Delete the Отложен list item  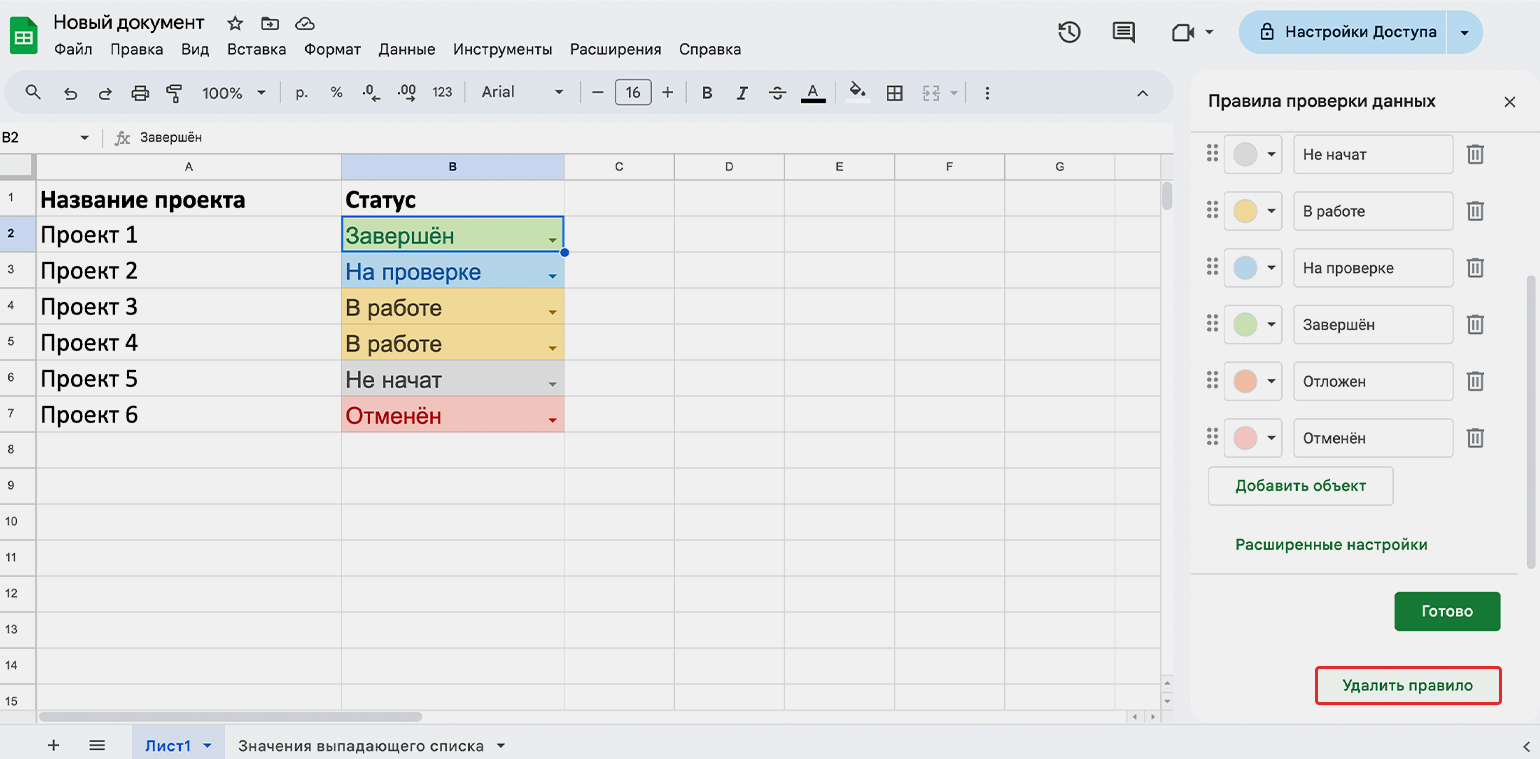pos(1475,381)
